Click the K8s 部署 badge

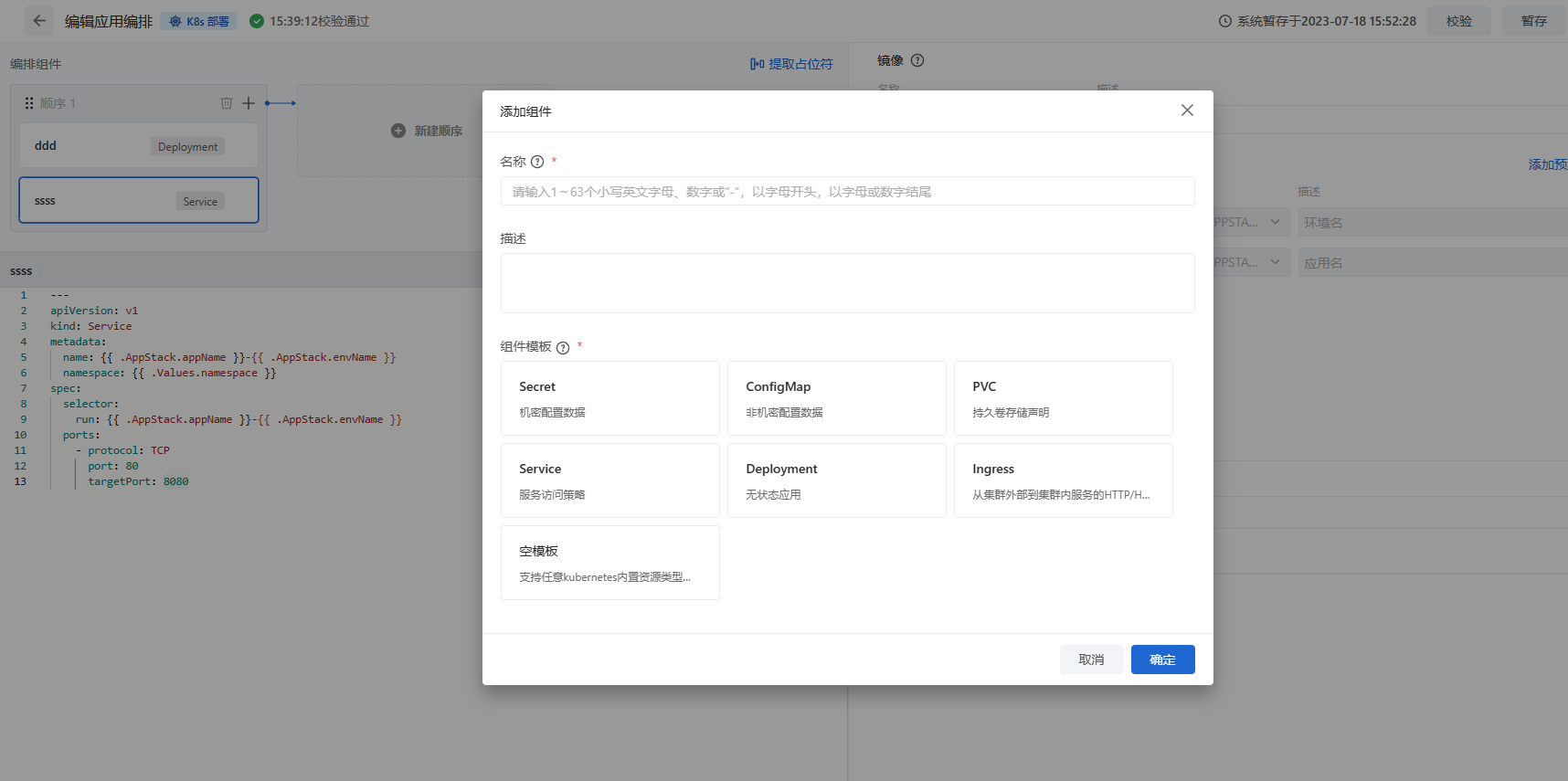[x=198, y=21]
